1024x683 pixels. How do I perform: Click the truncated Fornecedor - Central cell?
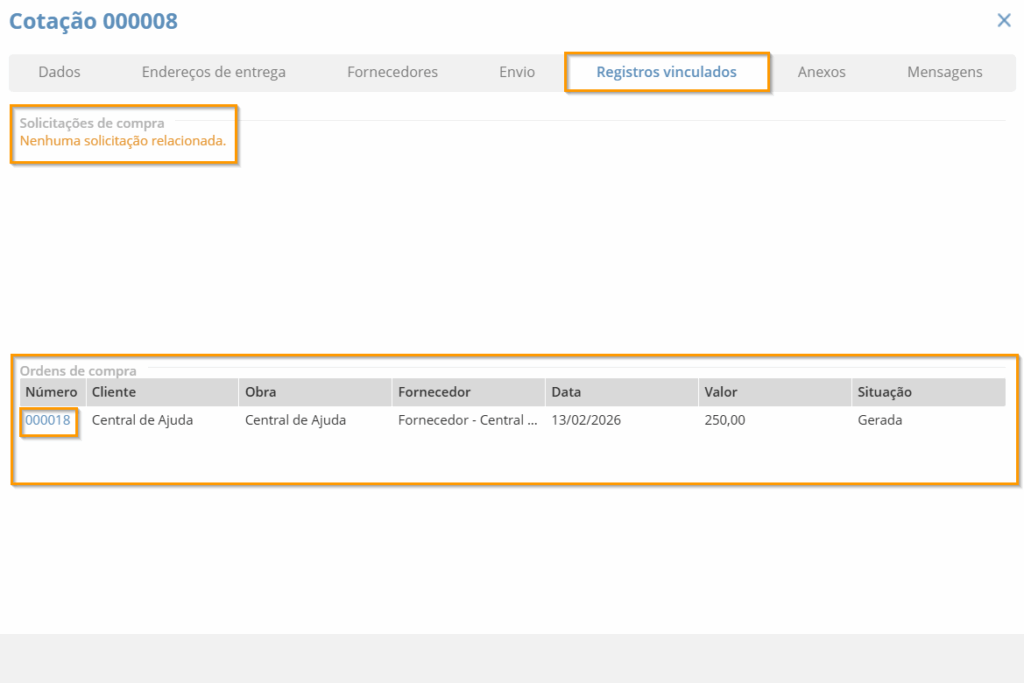click(467, 420)
